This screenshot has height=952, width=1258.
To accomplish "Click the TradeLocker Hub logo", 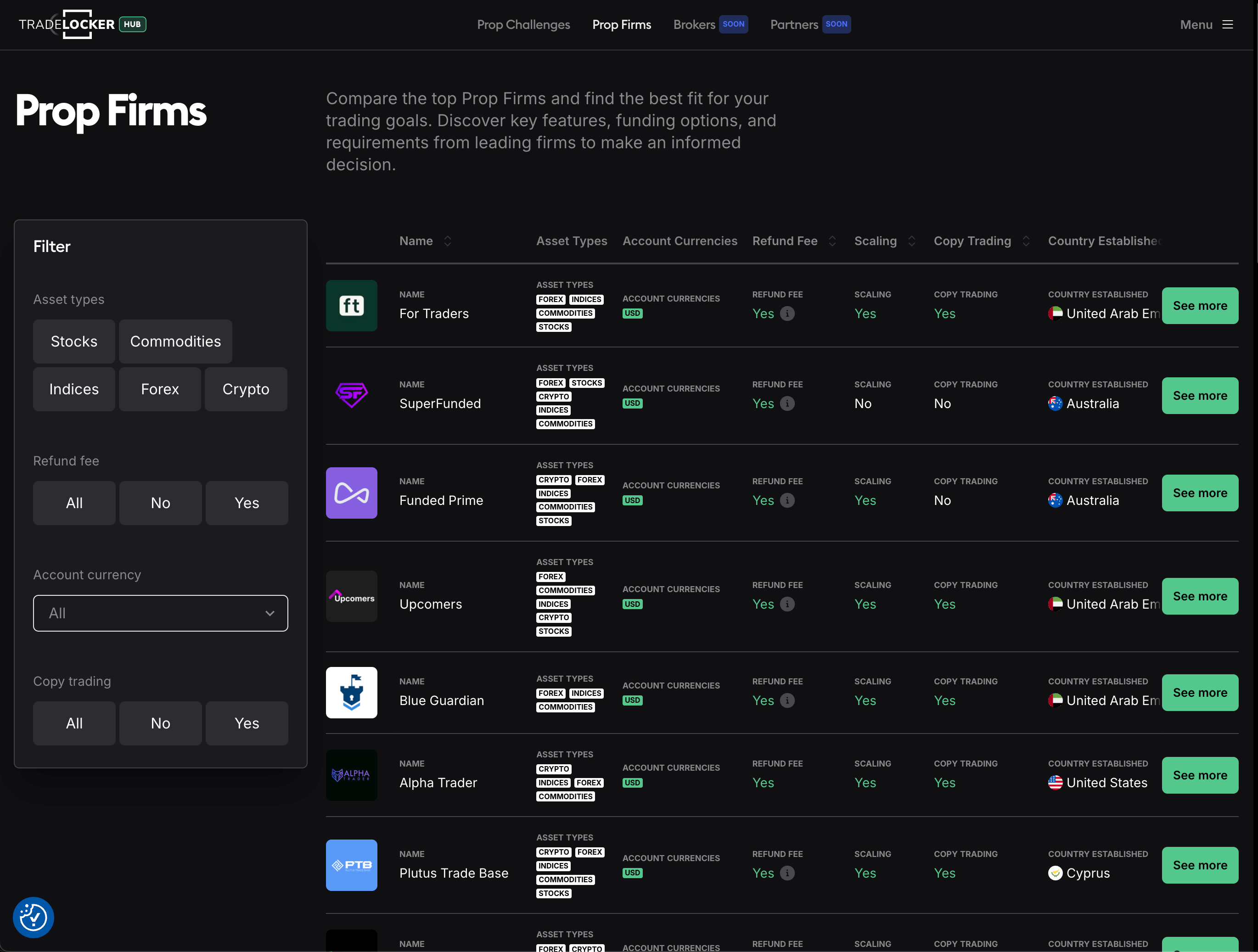I will 83,24.
